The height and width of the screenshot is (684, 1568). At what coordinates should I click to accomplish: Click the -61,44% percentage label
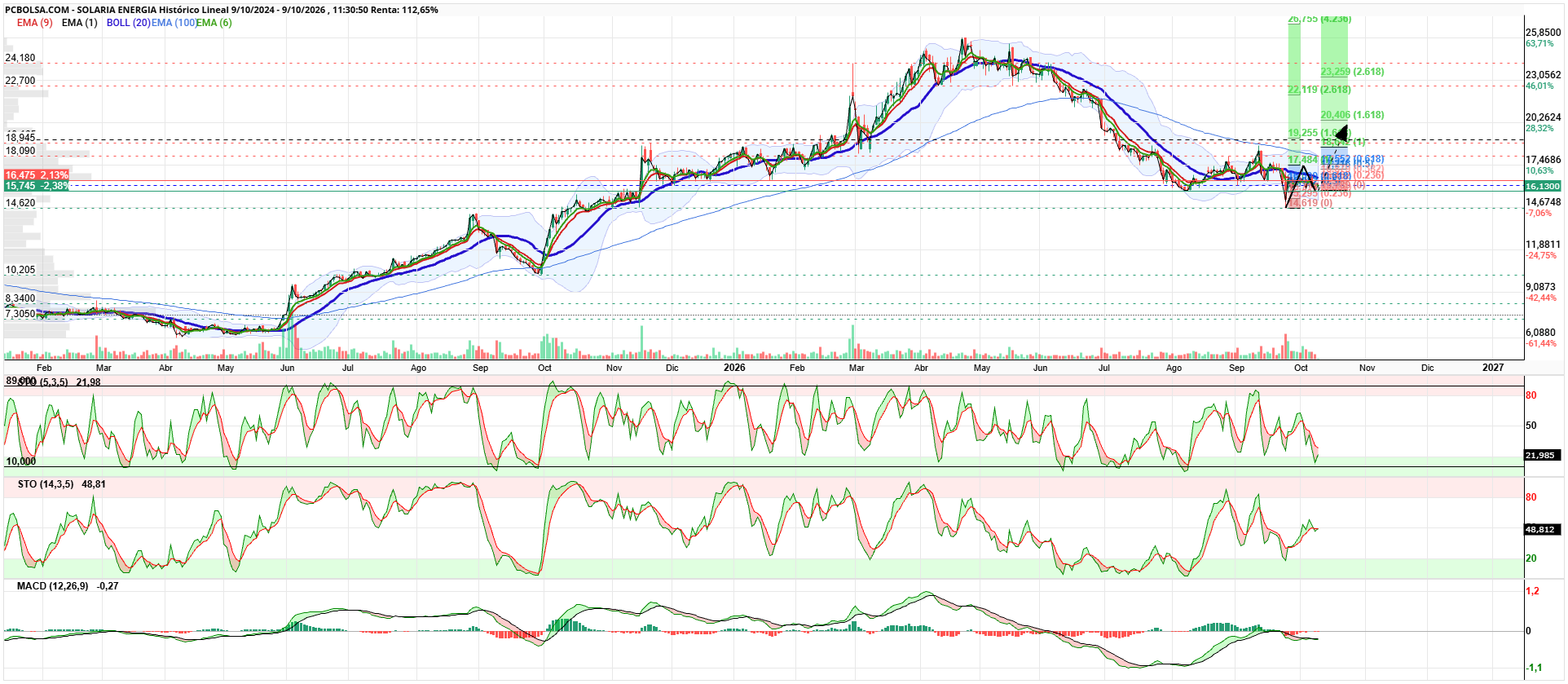click(1541, 343)
